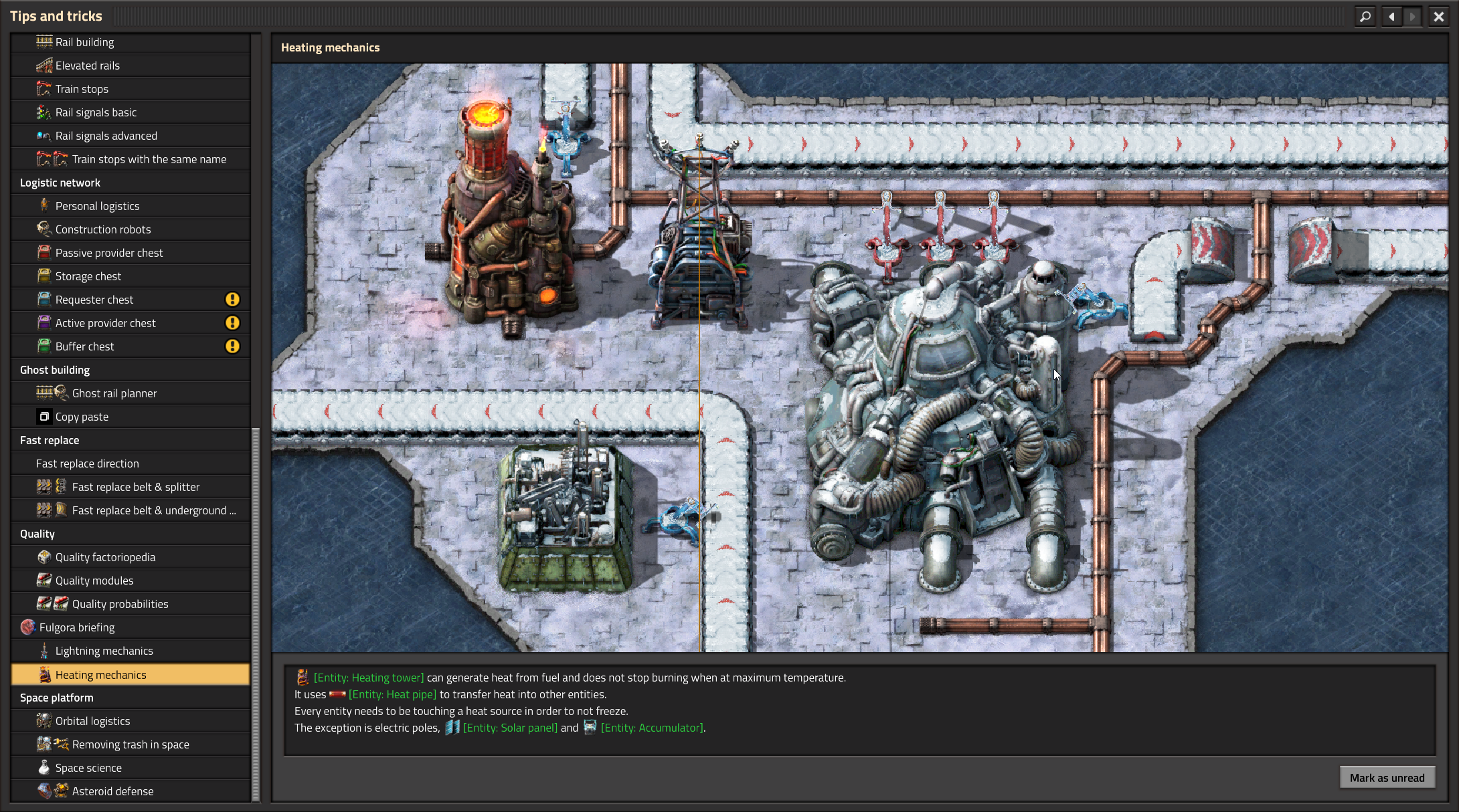The height and width of the screenshot is (812, 1459).
Task: Click the Quality category header
Action: tap(131, 534)
